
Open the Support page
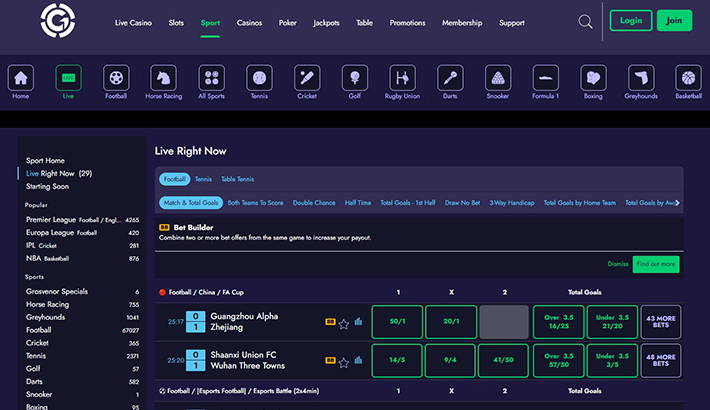[x=512, y=23]
